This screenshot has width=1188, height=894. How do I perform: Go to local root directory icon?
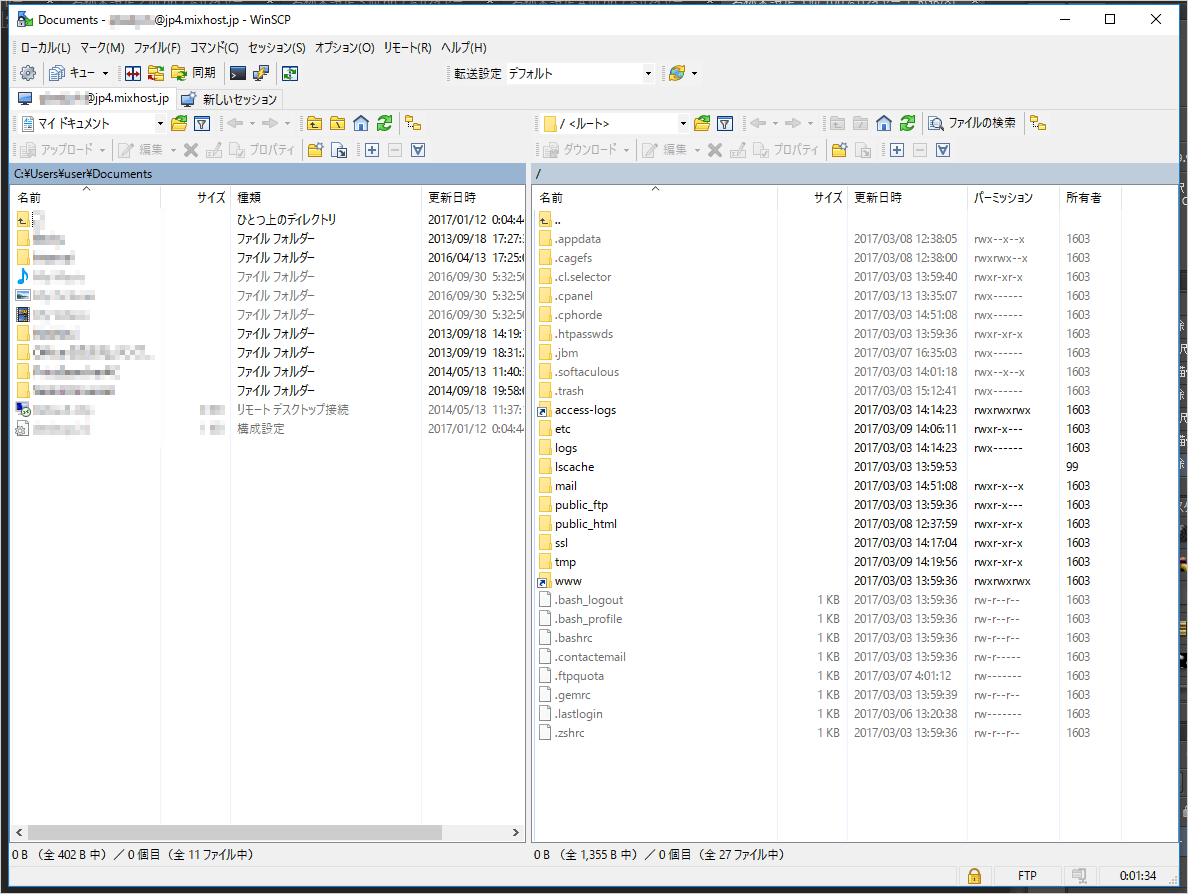point(338,123)
